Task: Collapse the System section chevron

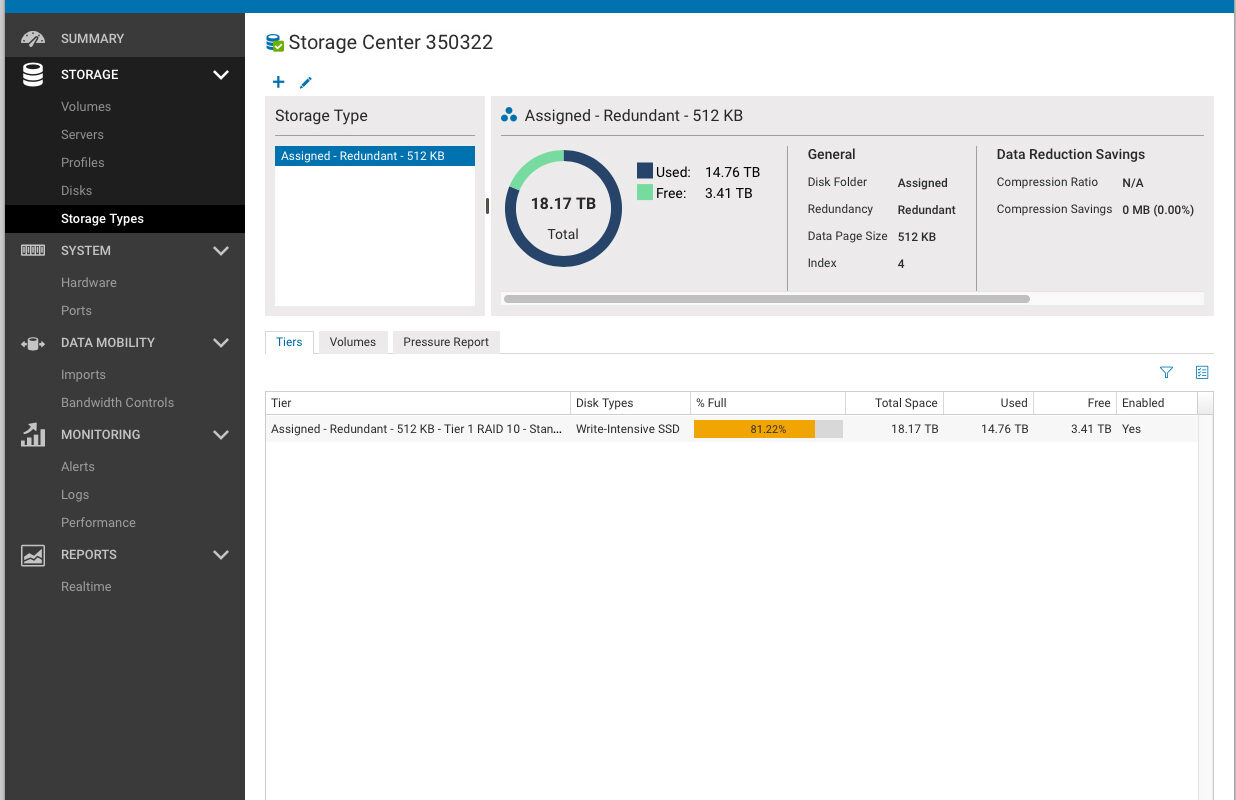Action: [x=221, y=251]
